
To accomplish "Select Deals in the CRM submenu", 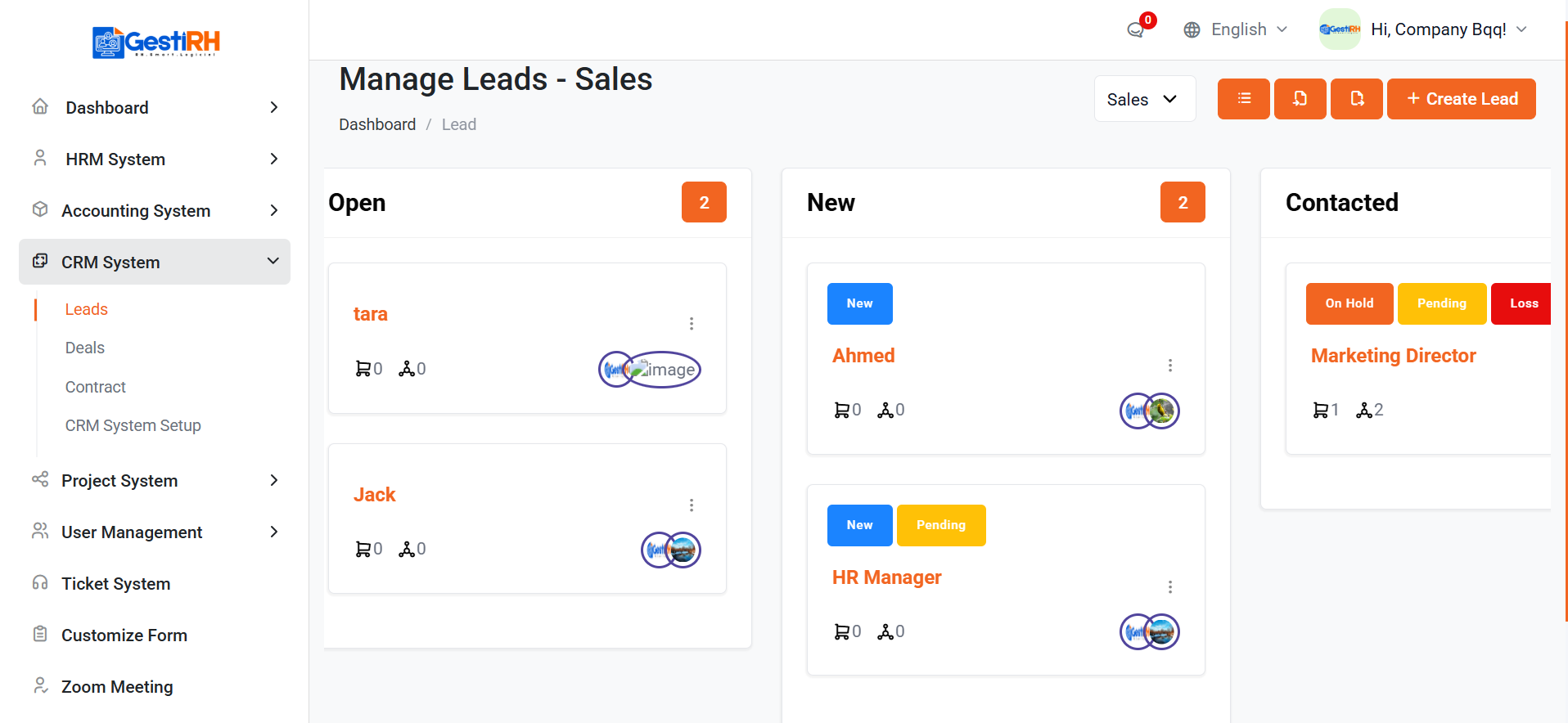I will click(x=85, y=348).
